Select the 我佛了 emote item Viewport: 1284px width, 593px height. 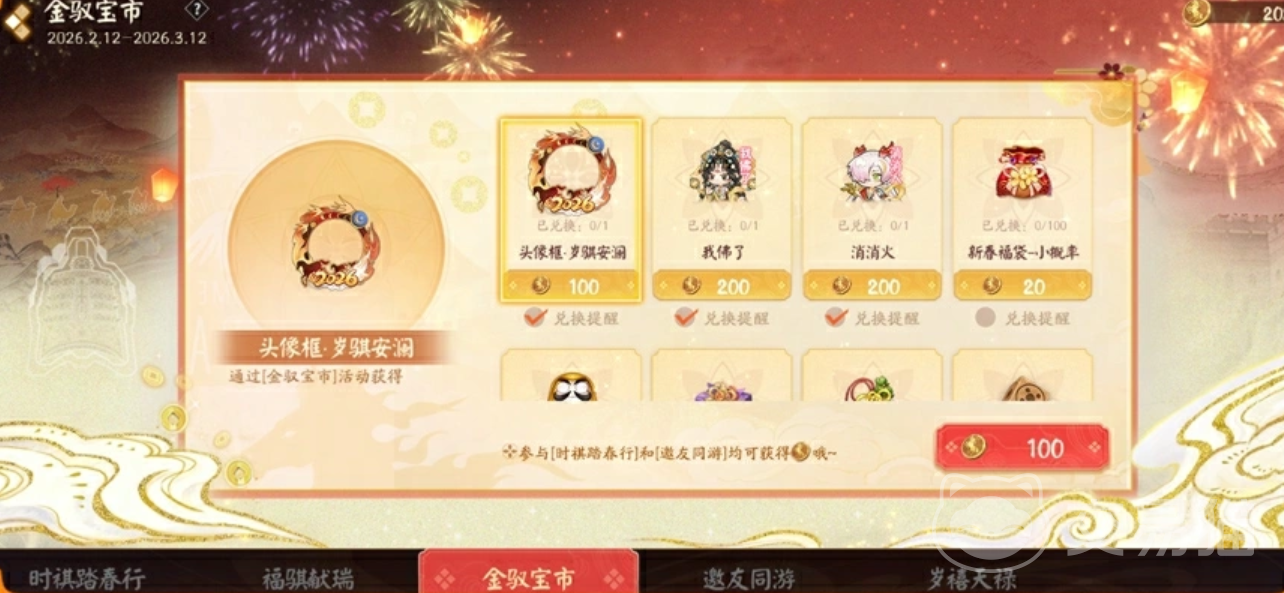pyautogui.click(x=722, y=209)
